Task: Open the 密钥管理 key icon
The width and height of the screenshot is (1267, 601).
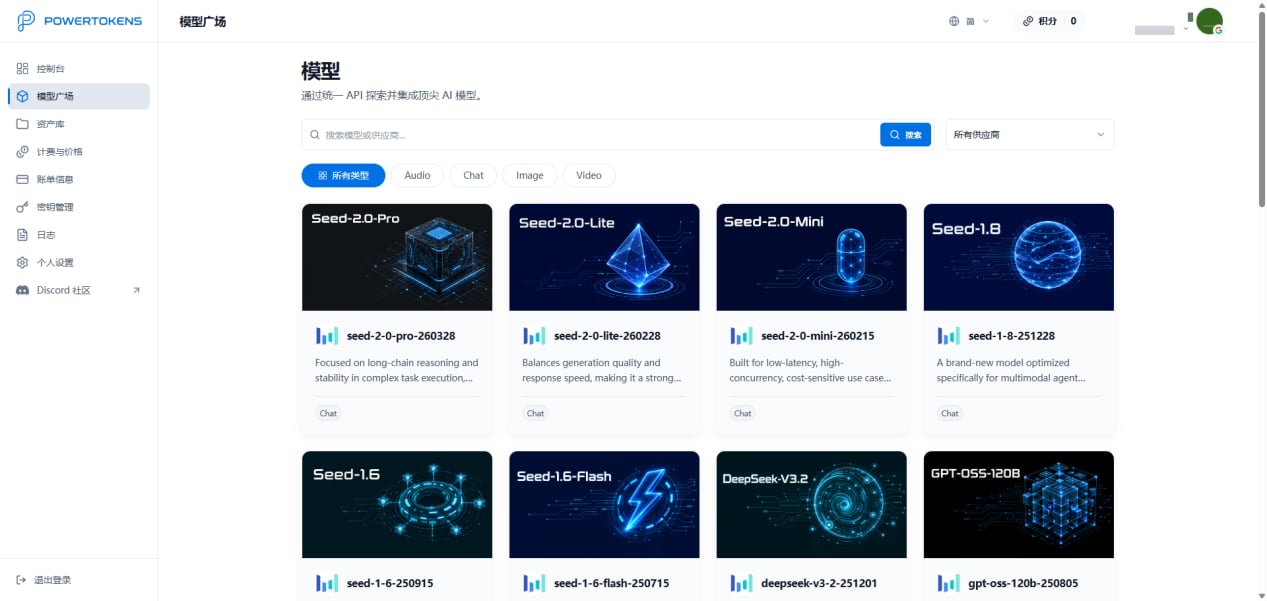Action: [x=22, y=207]
